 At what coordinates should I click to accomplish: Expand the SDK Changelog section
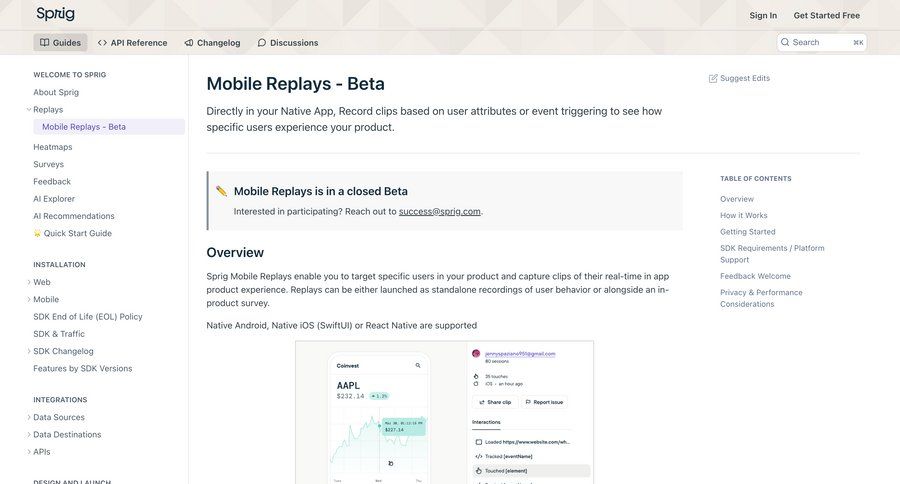(x=29, y=351)
